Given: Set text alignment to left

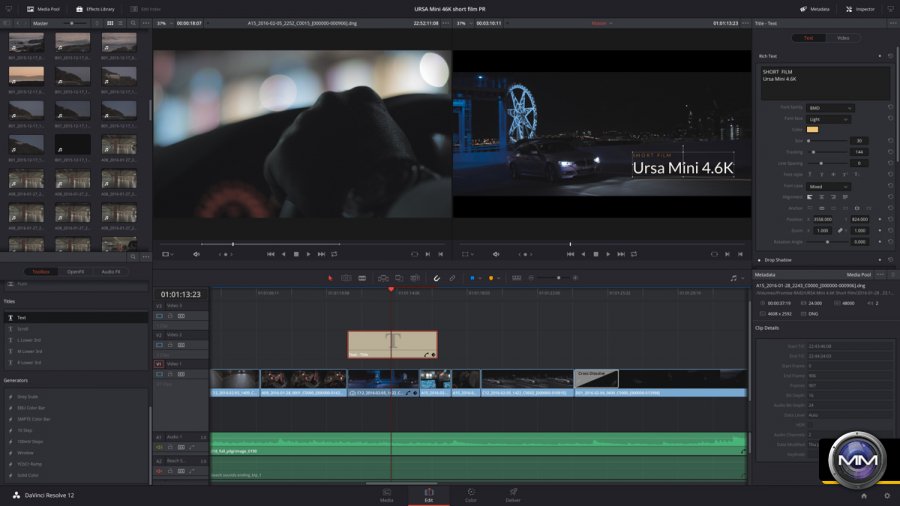Looking at the screenshot, I should pos(810,197).
